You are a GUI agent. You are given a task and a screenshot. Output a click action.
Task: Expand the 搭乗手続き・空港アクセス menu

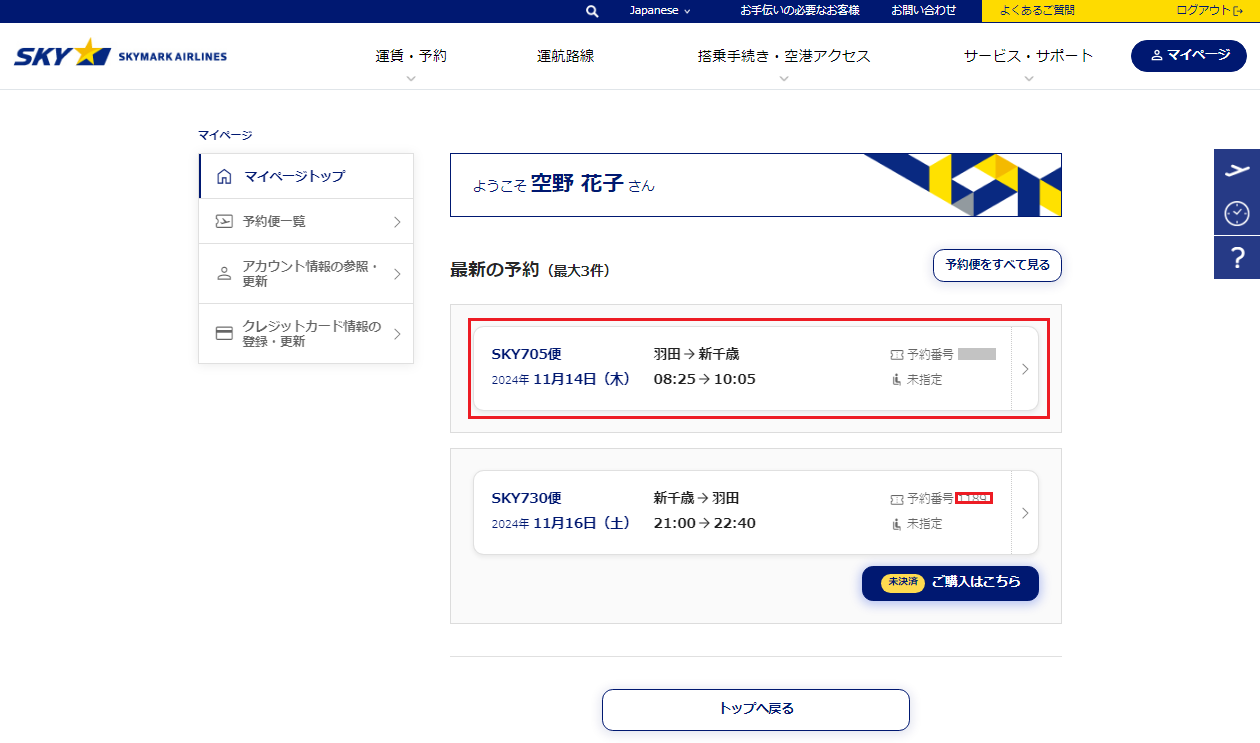784,57
